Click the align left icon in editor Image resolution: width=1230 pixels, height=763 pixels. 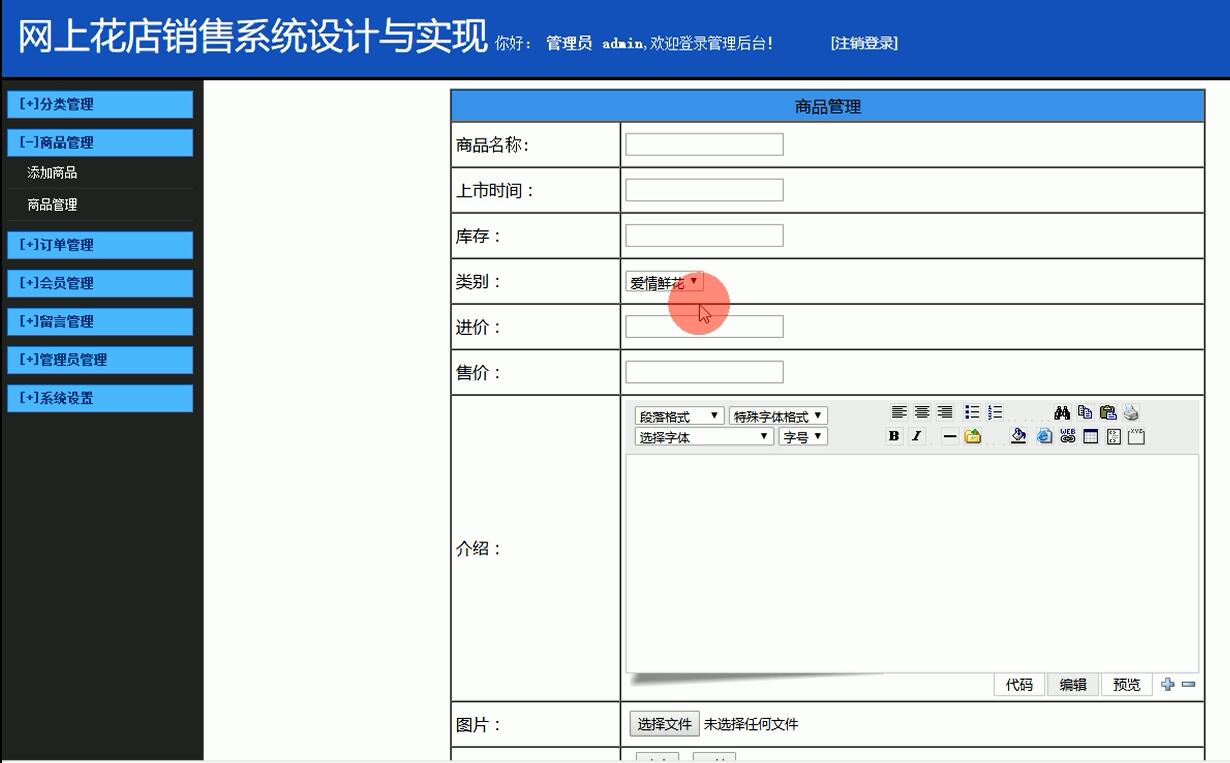pyautogui.click(x=899, y=412)
